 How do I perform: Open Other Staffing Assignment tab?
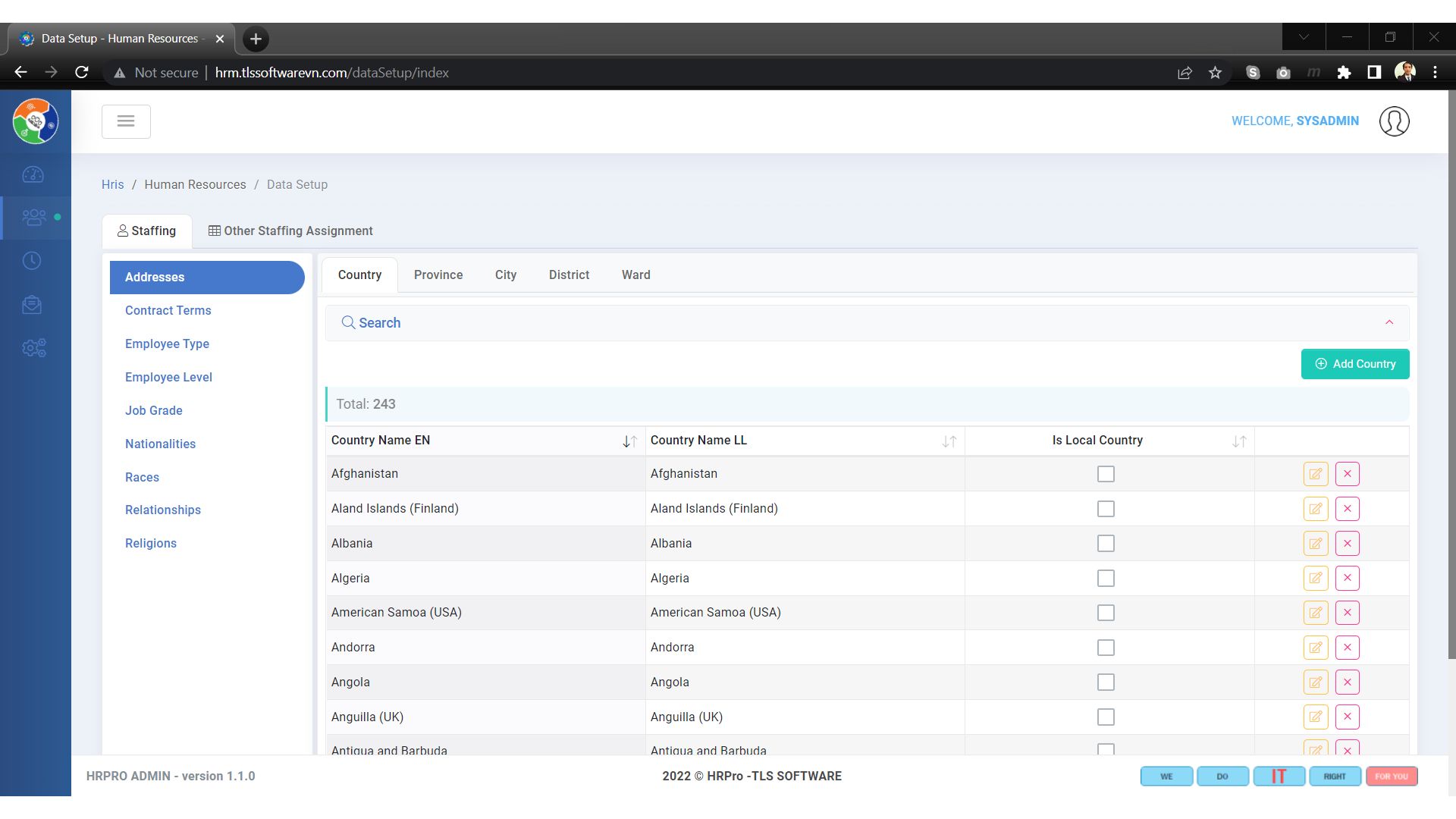point(290,231)
